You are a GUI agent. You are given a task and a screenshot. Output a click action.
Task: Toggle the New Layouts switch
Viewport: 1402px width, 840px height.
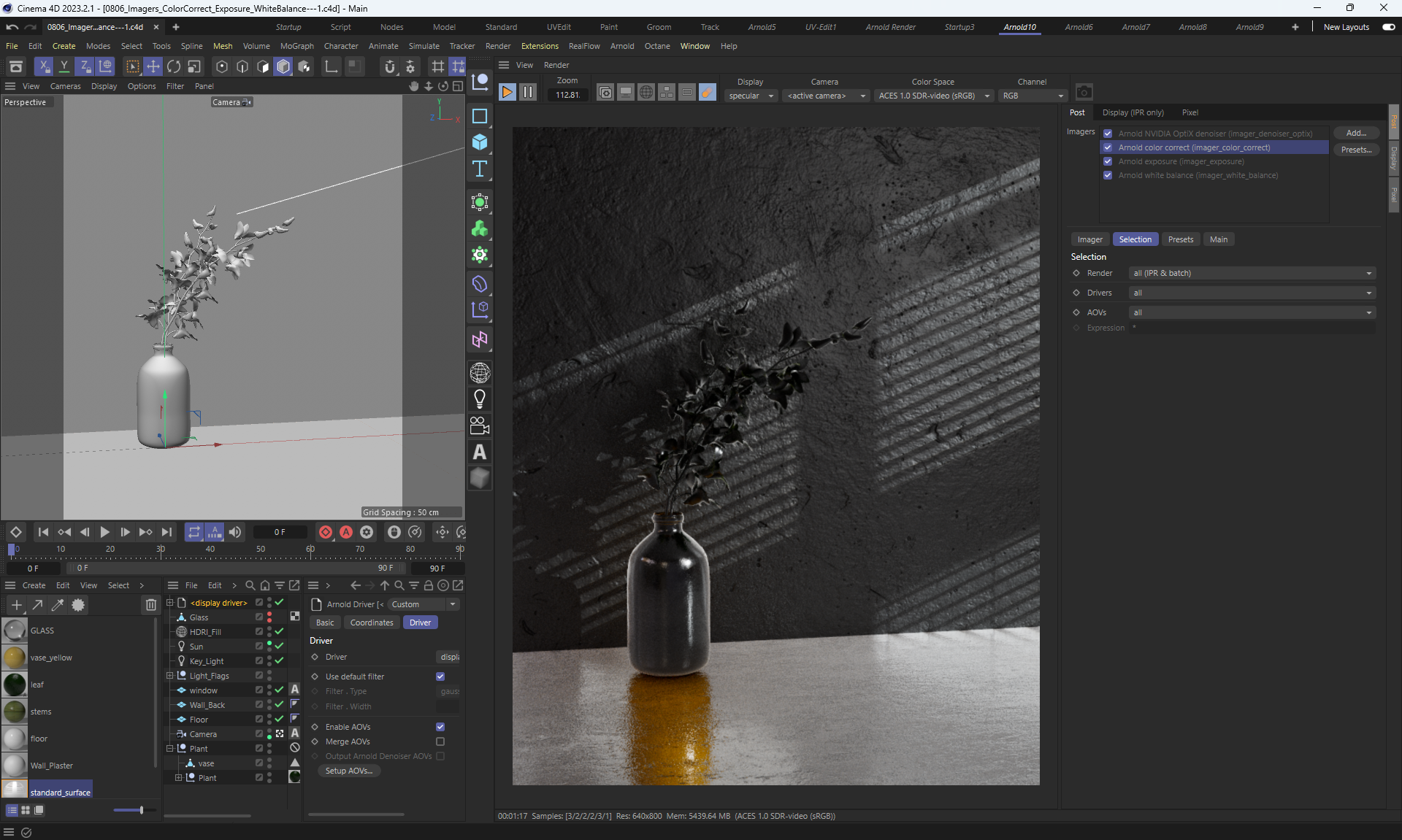[1388, 27]
